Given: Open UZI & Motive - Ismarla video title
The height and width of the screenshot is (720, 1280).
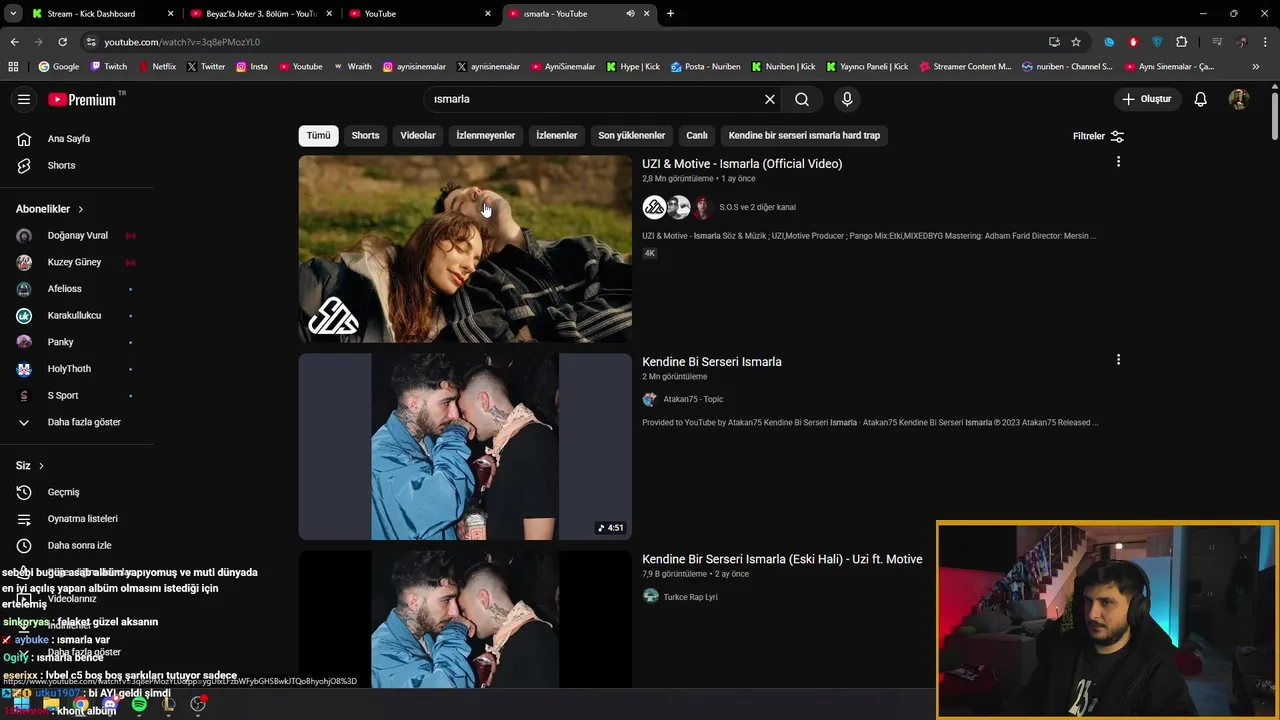Looking at the screenshot, I should click(742, 164).
